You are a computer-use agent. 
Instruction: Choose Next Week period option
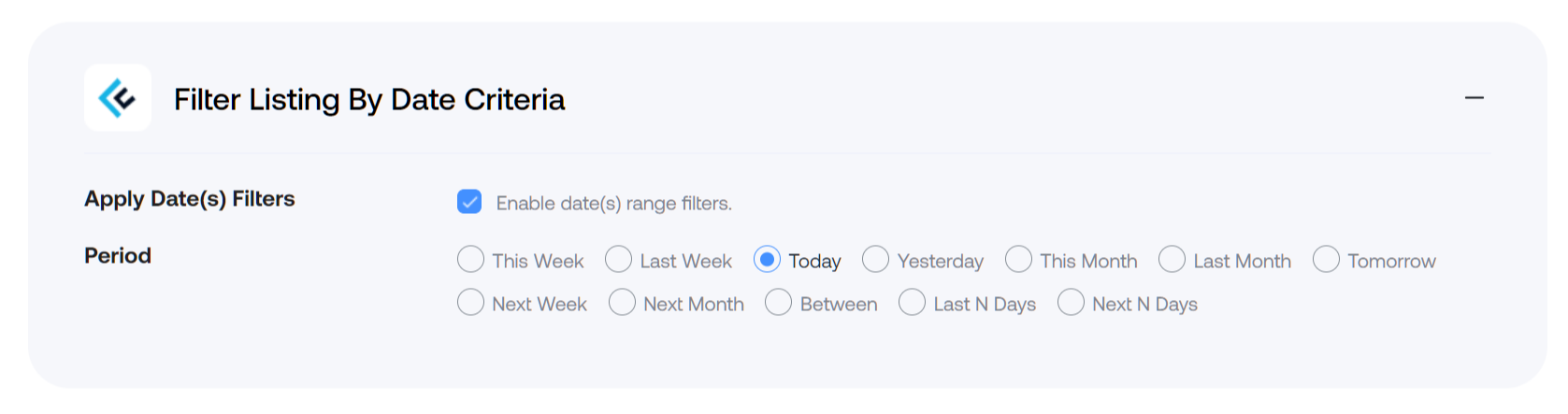coord(470,302)
